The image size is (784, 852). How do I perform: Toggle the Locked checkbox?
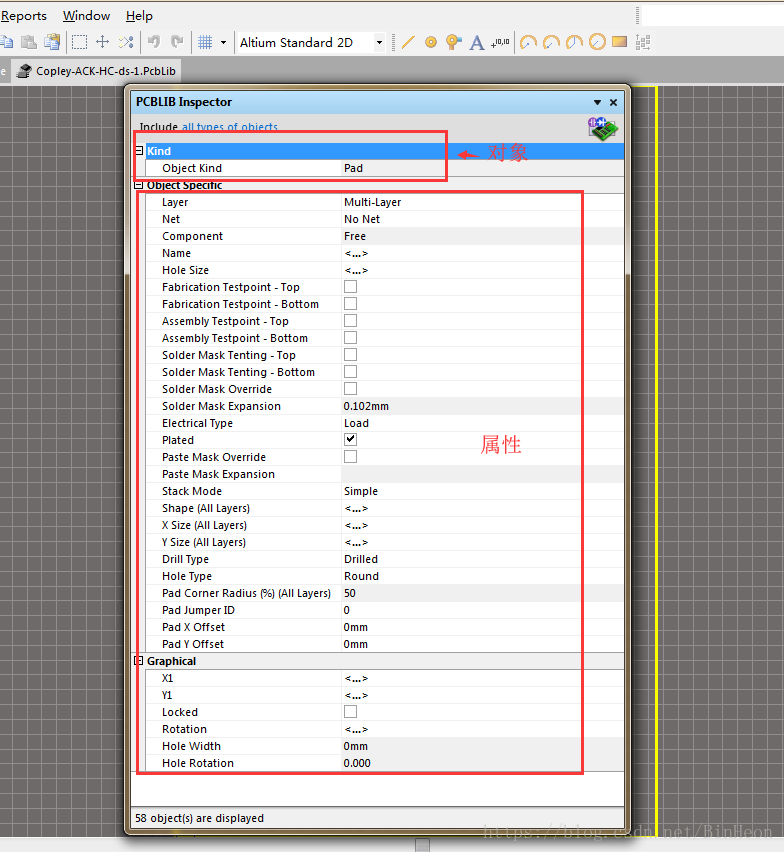point(350,712)
